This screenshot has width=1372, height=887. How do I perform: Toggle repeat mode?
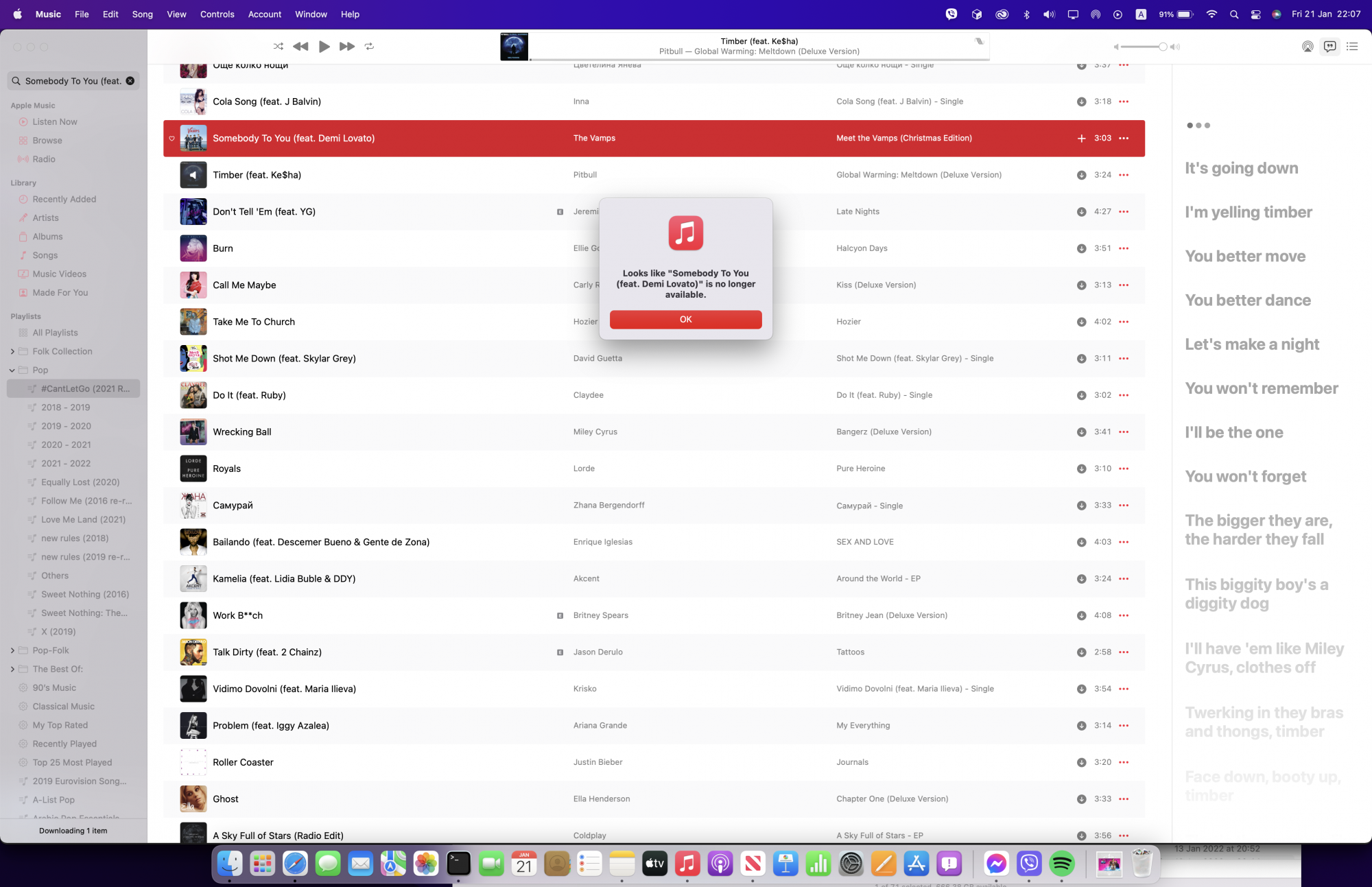click(x=369, y=47)
